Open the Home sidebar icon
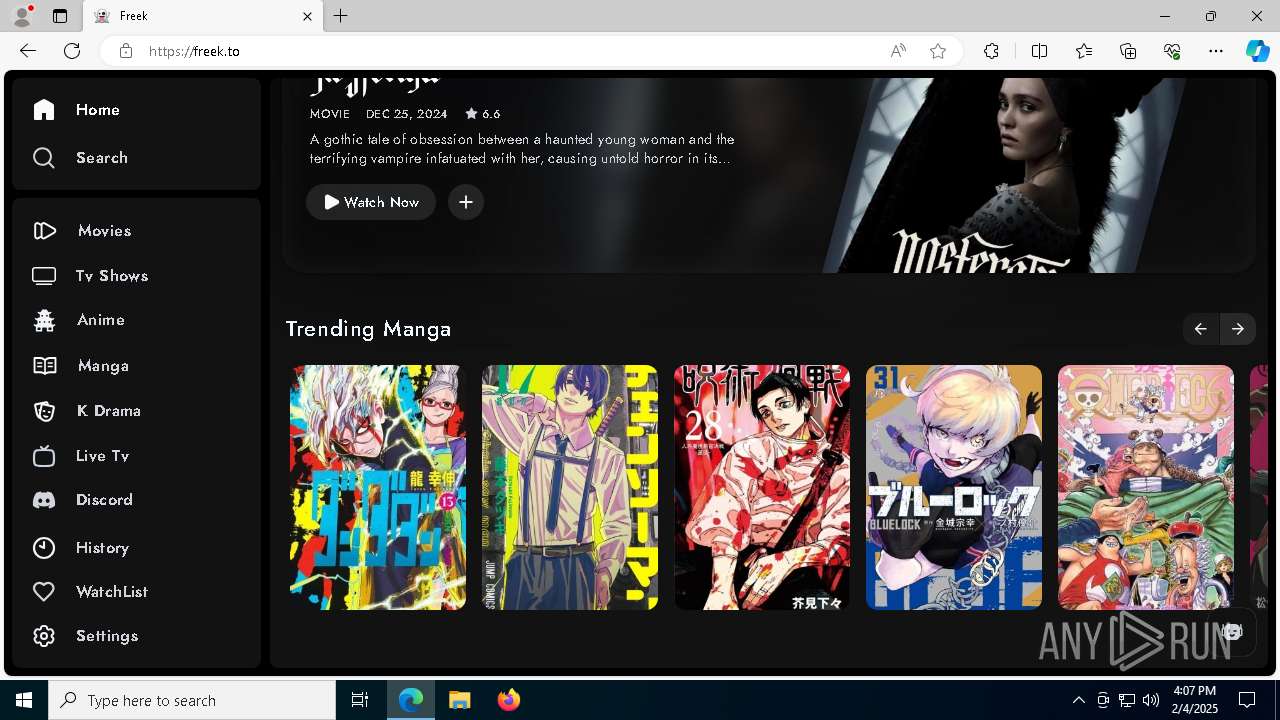1280x720 pixels. pos(43,110)
